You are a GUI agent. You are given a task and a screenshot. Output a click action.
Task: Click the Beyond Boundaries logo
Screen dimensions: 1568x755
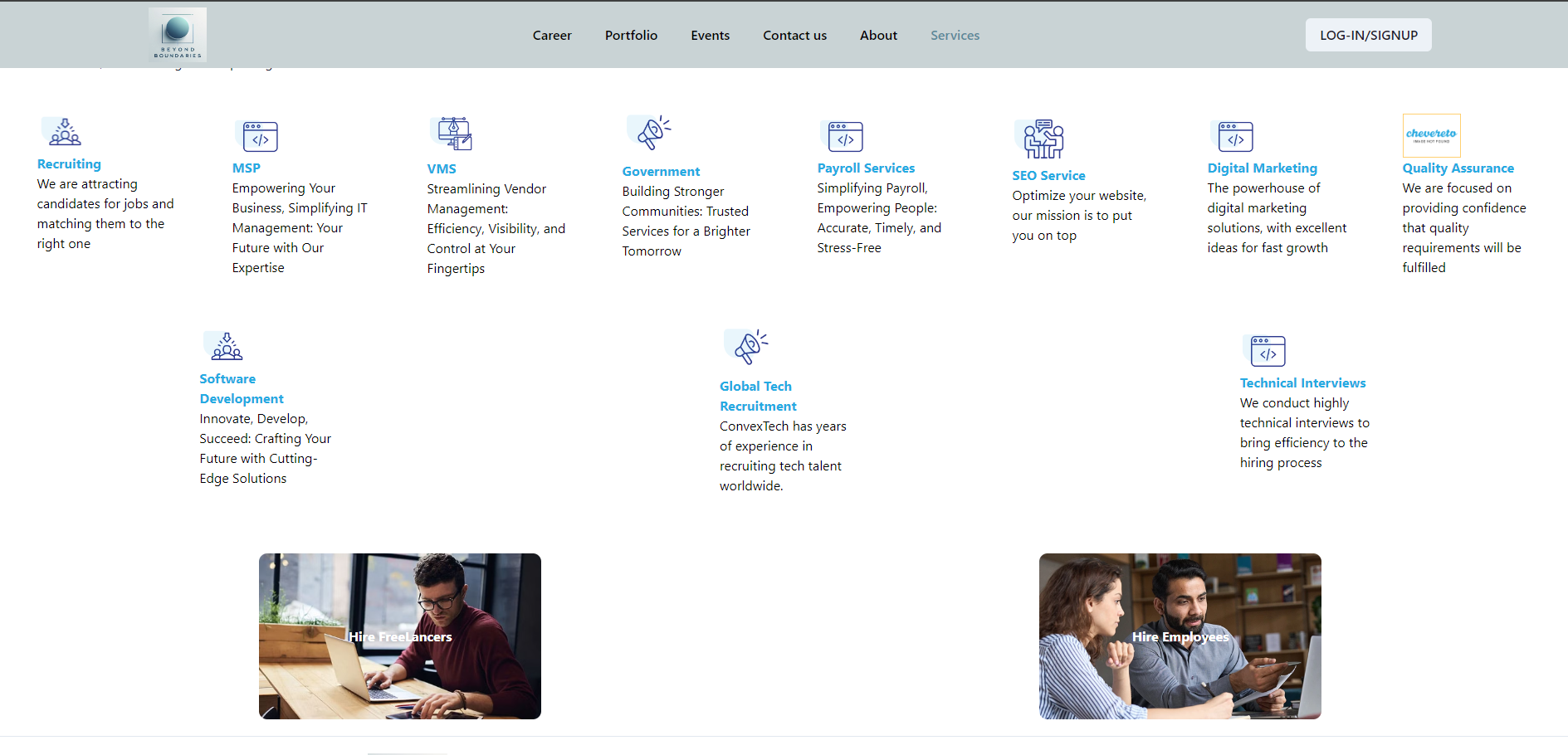point(178,35)
